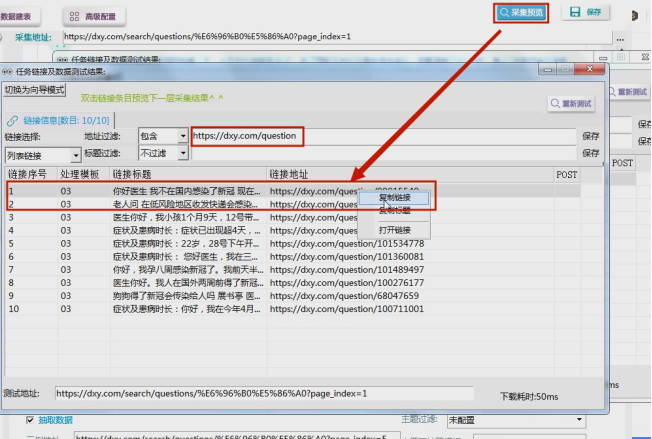This screenshot has height=439, width=652.
Task: Open the 主题过滤 未配置 dropdown
Action: 516,420
